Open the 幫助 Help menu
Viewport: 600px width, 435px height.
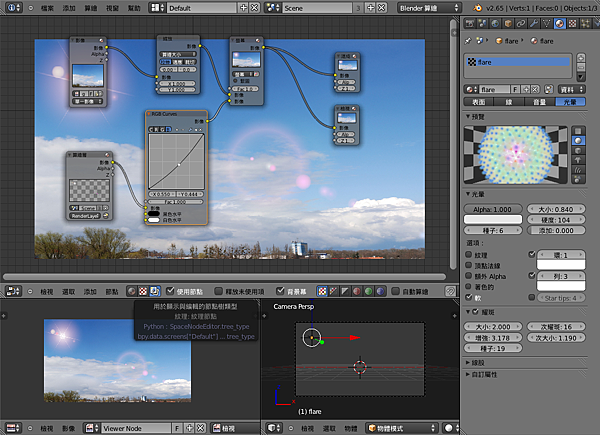pyautogui.click(x=134, y=8)
